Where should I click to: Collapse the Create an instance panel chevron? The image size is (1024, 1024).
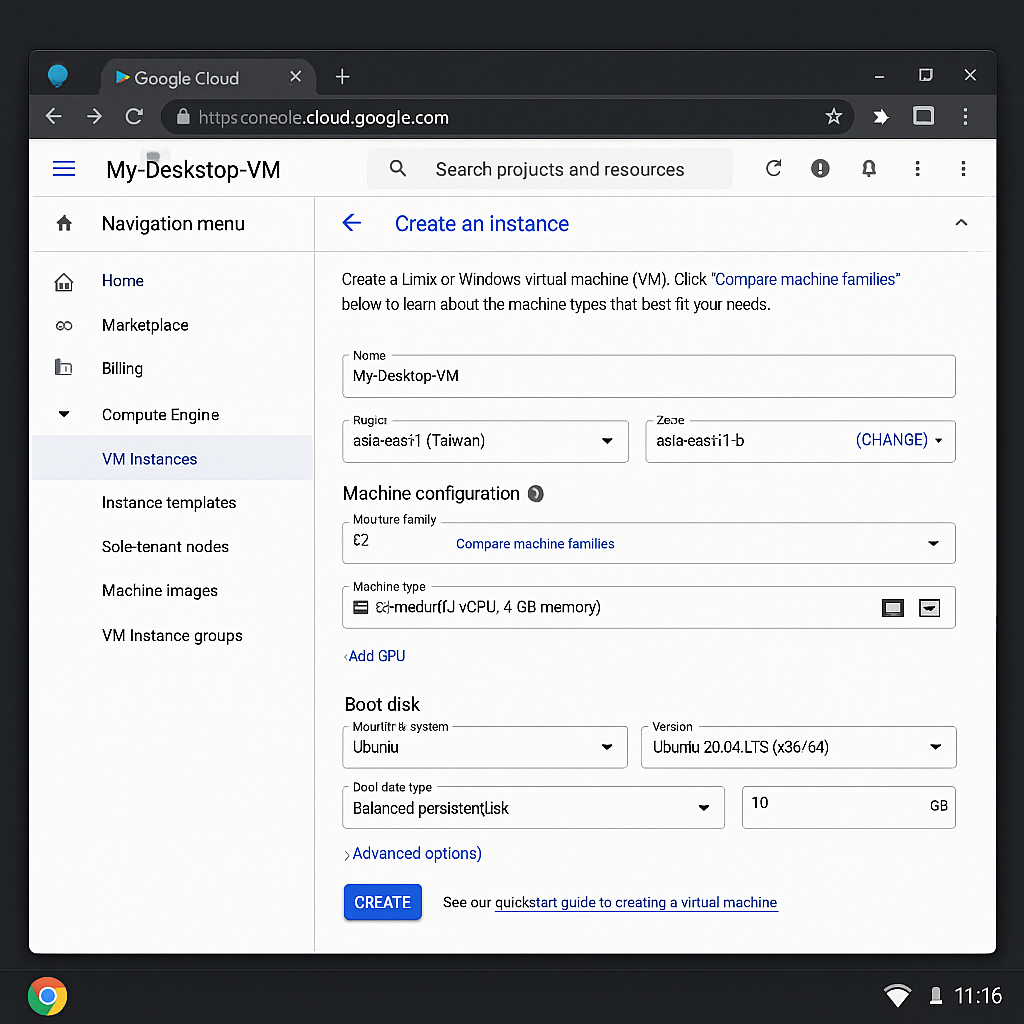[961, 223]
